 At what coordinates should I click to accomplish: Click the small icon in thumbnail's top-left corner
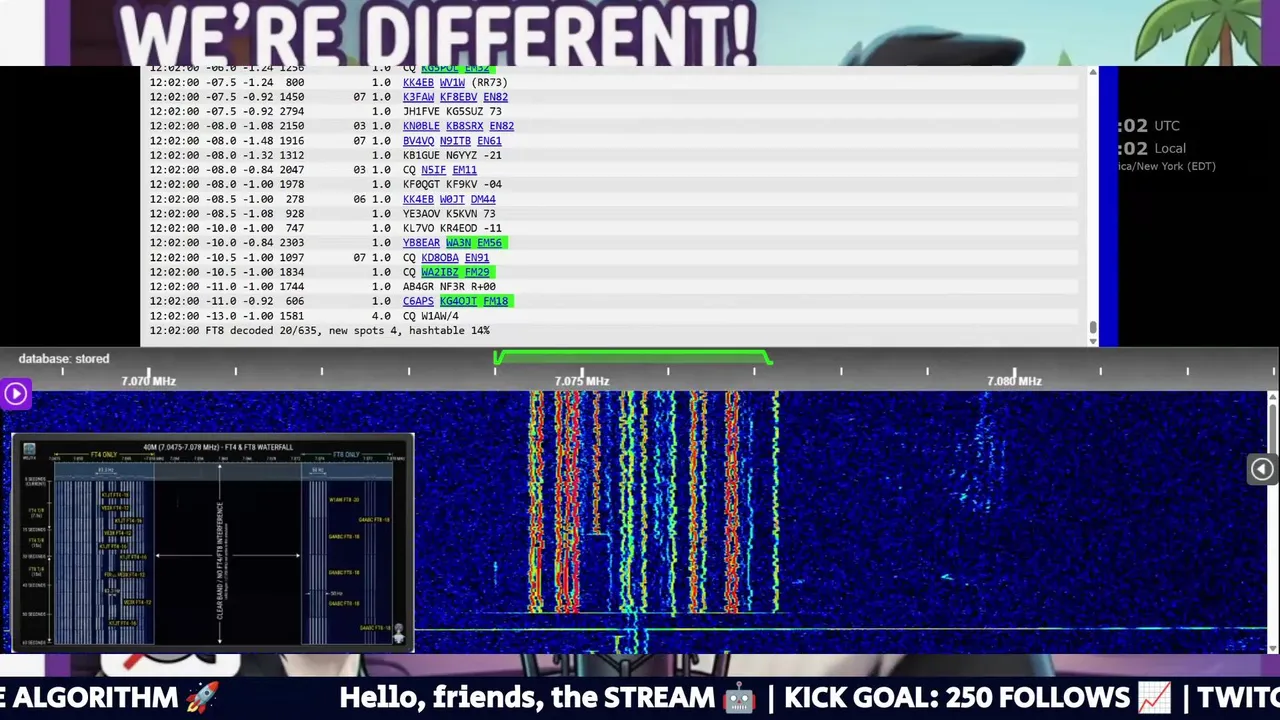point(29,450)
